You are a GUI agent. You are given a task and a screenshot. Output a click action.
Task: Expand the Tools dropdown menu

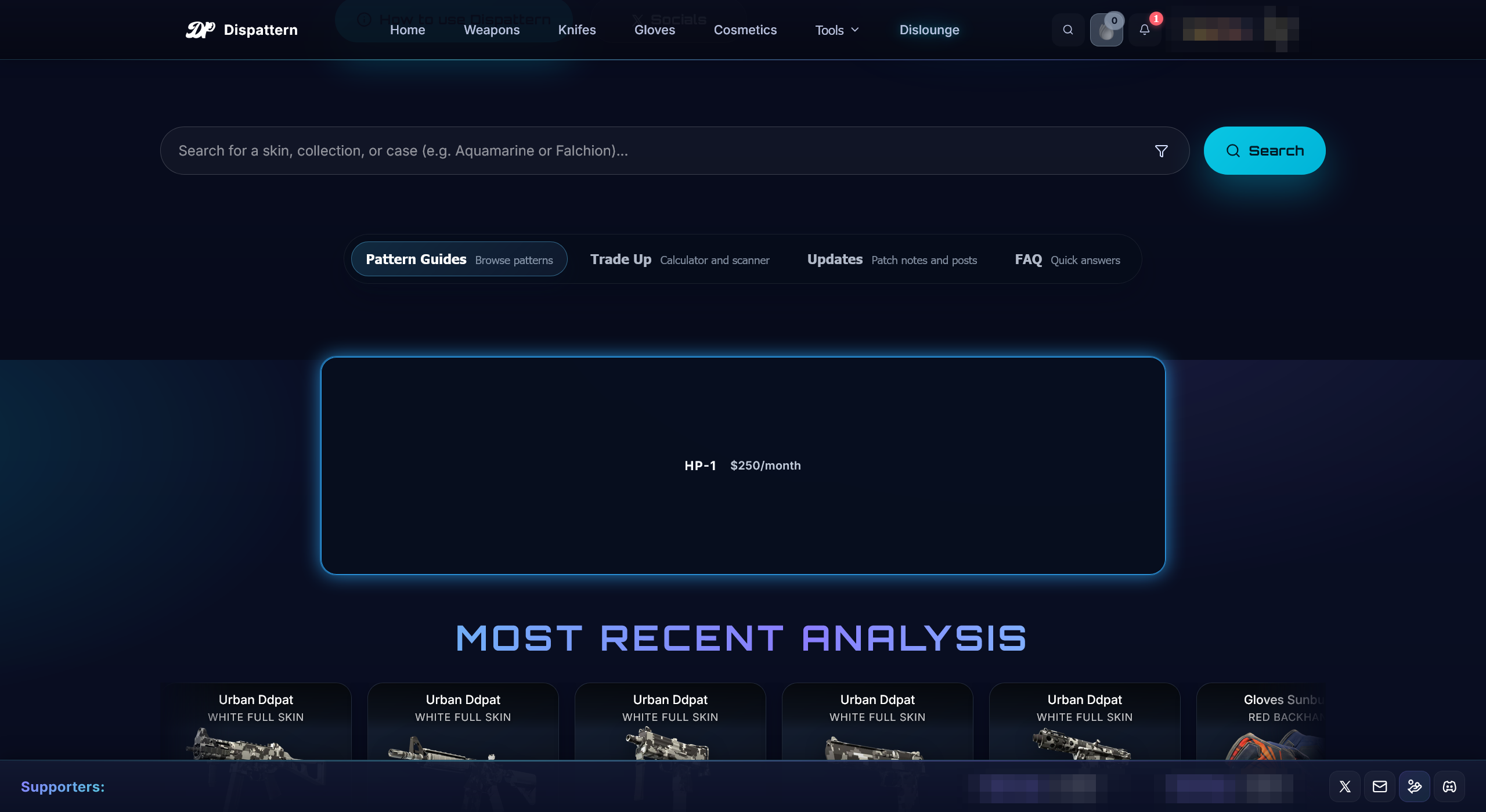[836, 30]
